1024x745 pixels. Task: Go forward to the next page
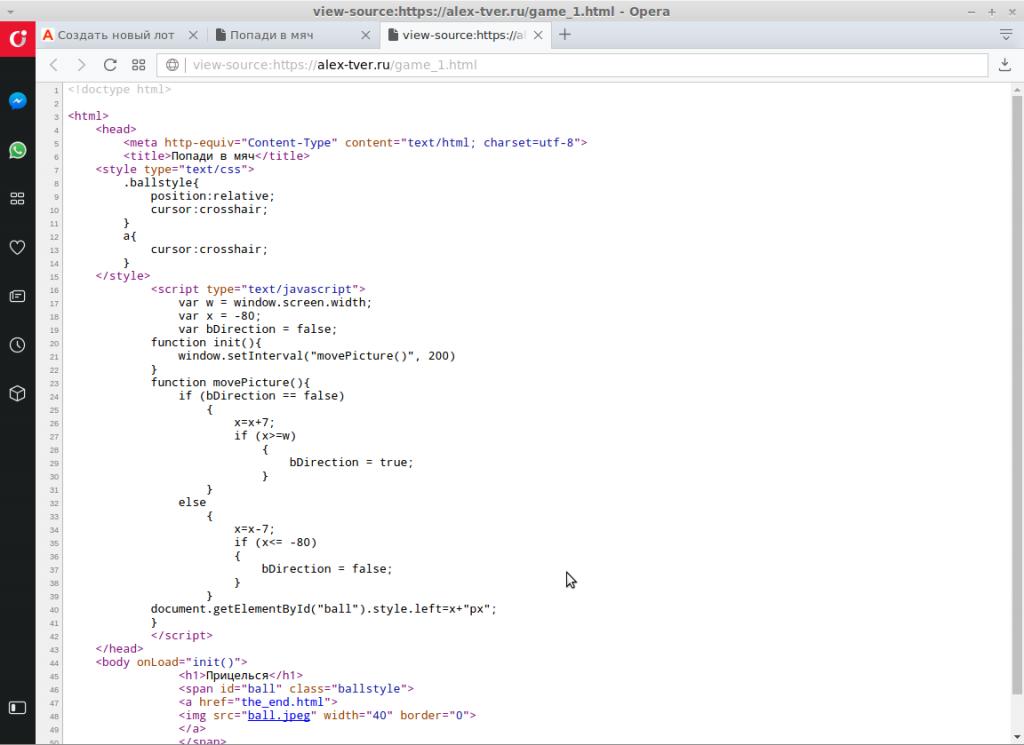(82, 65)
